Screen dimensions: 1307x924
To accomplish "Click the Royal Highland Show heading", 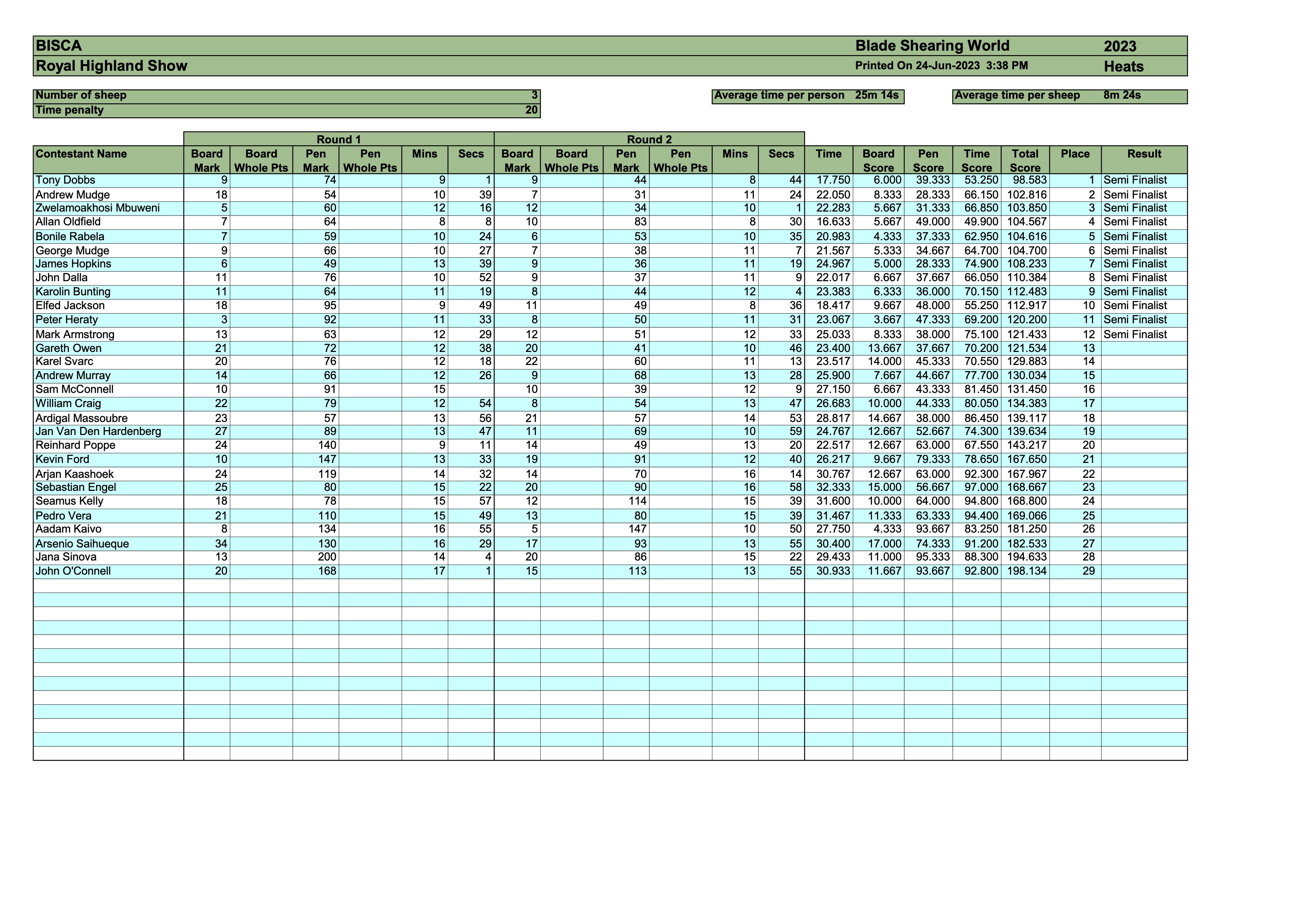I will 111,66.
